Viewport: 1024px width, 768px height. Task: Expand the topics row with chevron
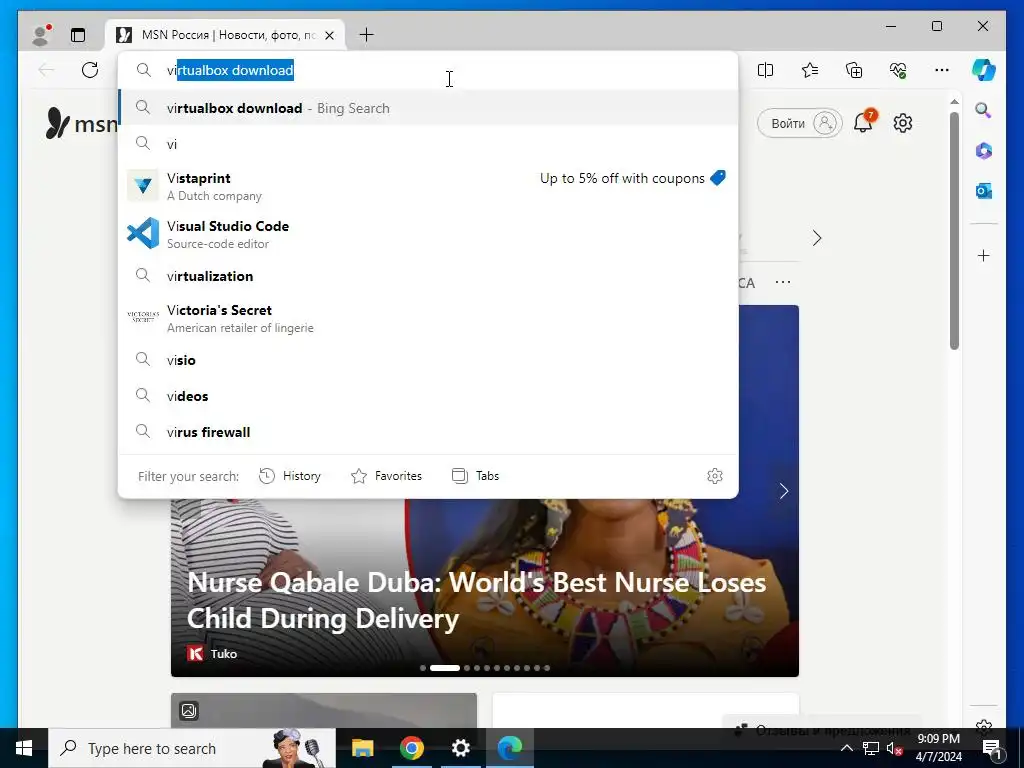coord(817,238)
